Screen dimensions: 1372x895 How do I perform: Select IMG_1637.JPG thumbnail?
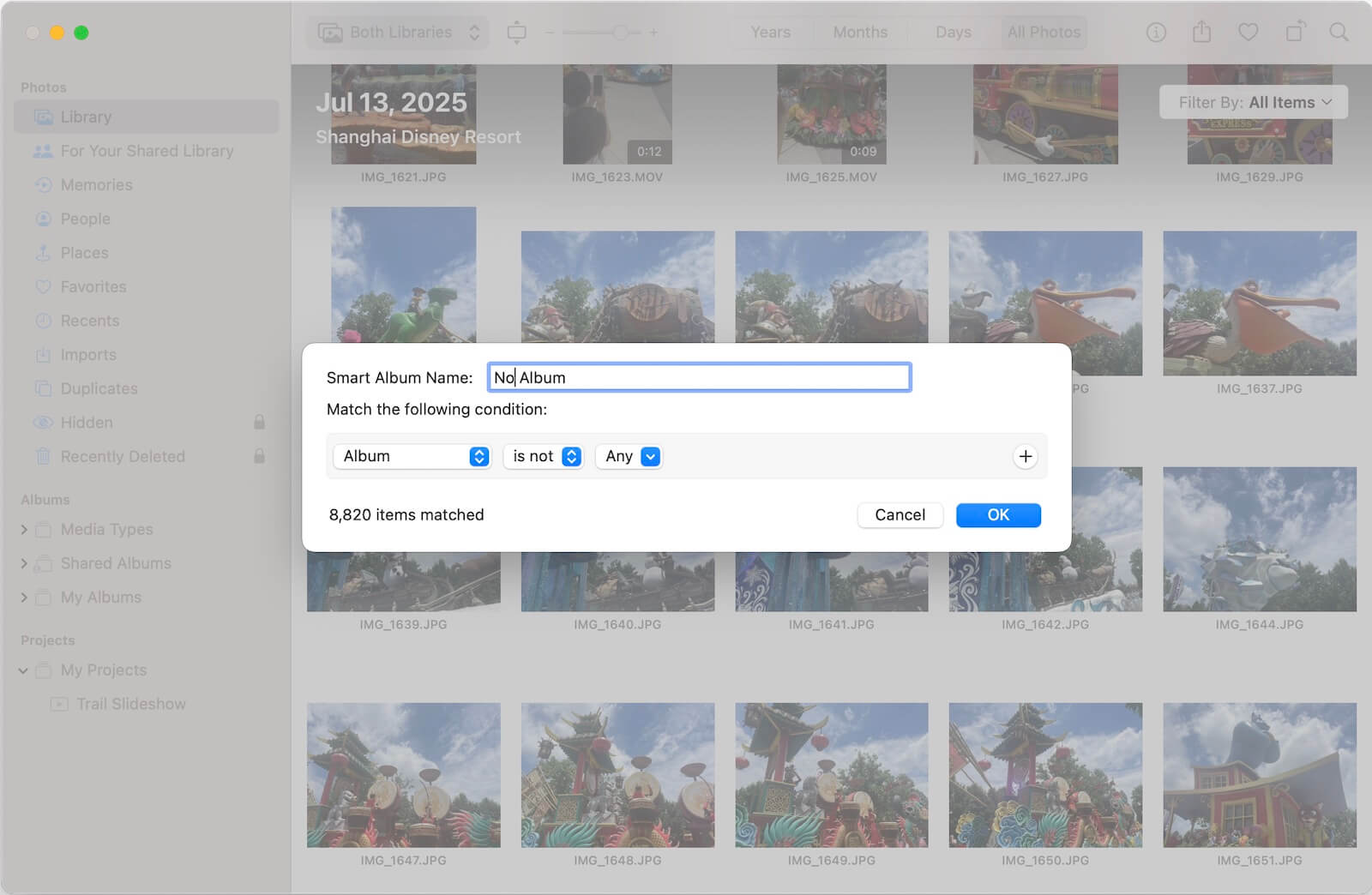[1259, 303]
